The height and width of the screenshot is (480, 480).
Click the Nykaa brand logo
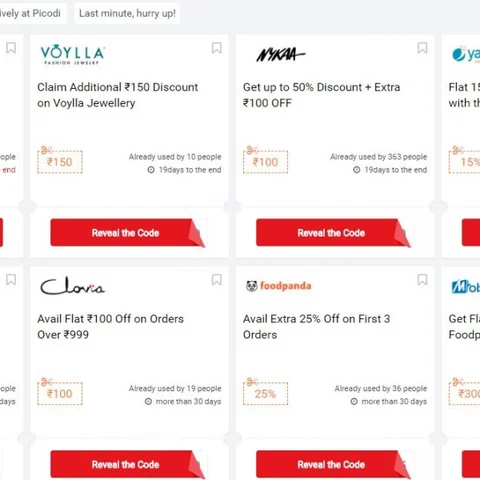click(281, 55)
